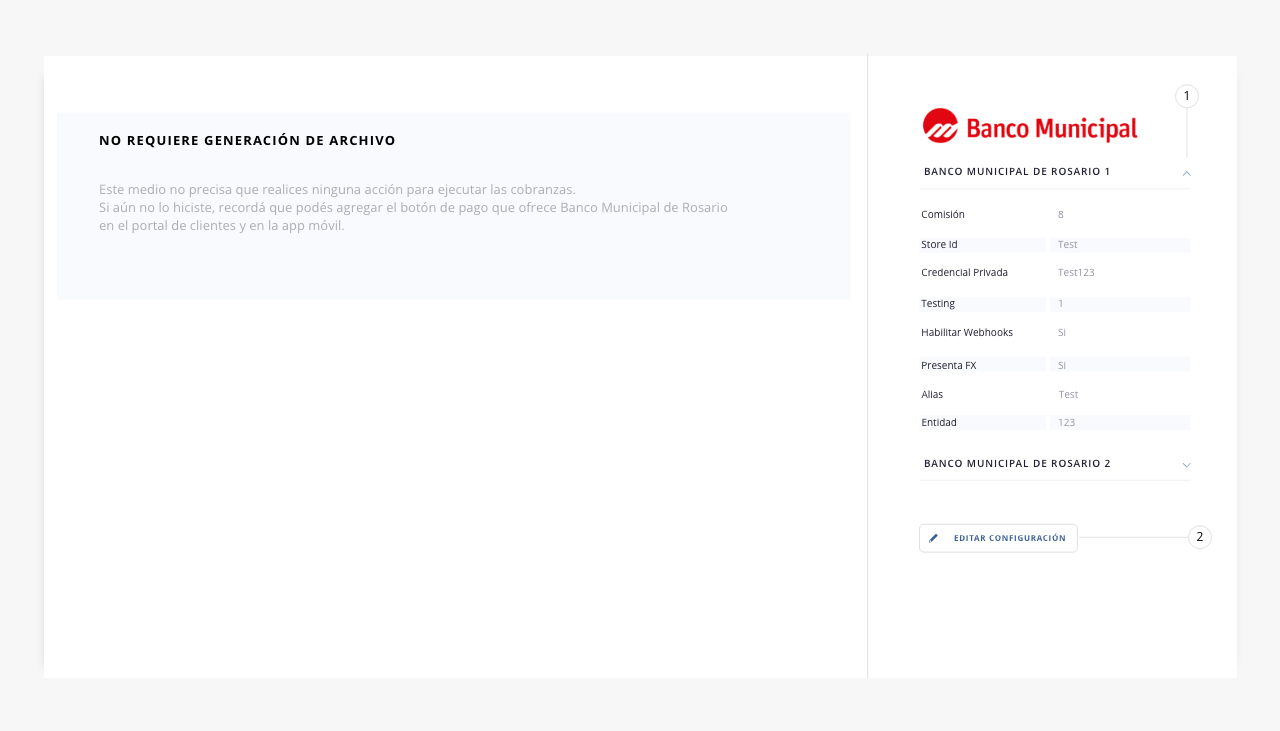This screenshot has width=1280, height=731.
Task: Click the Testing value 1
Action: click(x=1061, y=304)
